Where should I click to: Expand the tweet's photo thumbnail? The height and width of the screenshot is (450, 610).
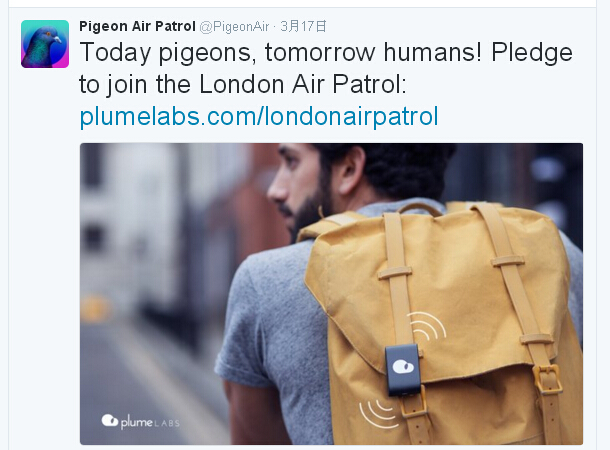(x=331, y=294)
